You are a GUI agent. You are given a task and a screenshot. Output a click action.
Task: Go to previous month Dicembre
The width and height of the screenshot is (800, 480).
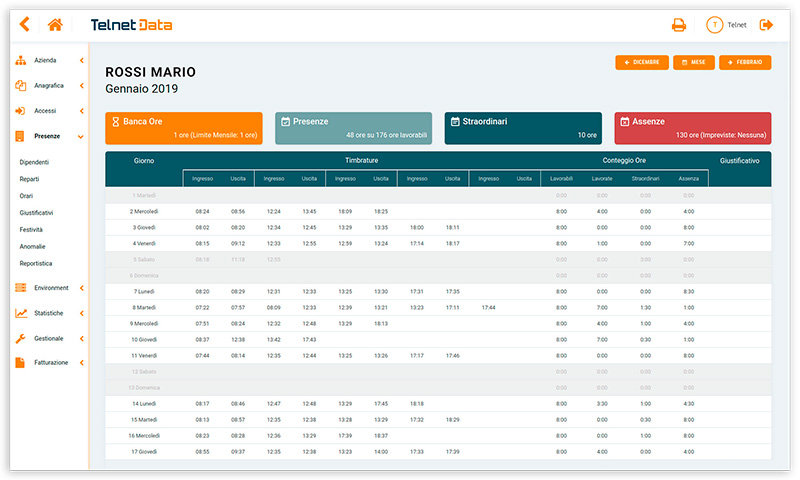click(642, 62)
